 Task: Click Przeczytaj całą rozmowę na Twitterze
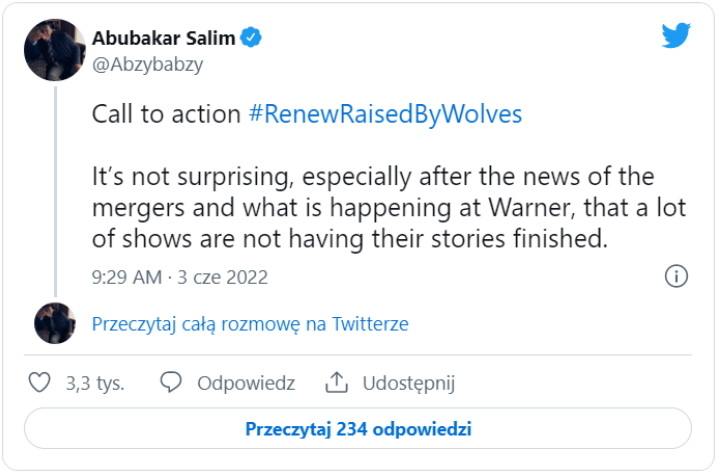coord(250,324)
